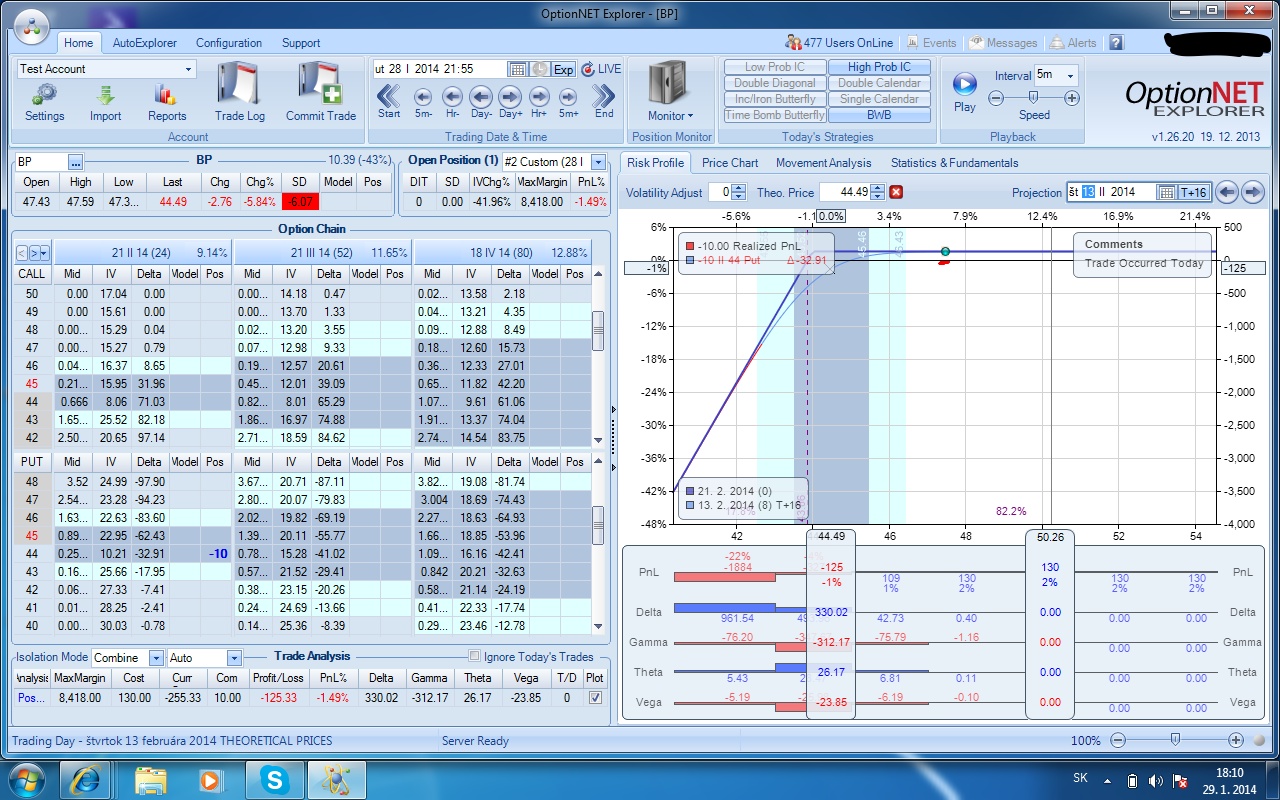Start playback with the Play button

pyautogui.click(x=964, y=84)
